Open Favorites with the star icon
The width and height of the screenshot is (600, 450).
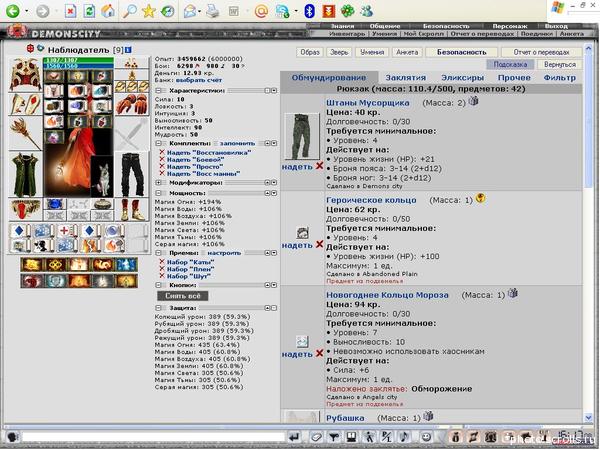pyautogui.click(x=148, y=11)
